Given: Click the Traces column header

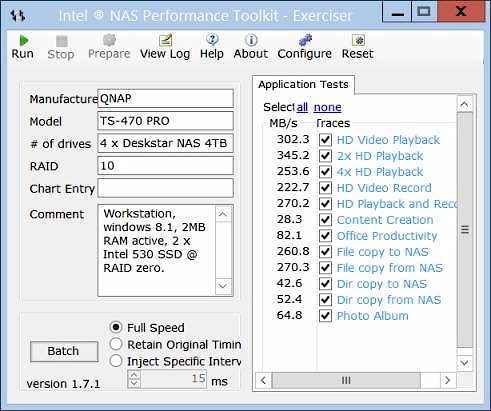Looking at the screenshot, I should click(x=333, y=123).
